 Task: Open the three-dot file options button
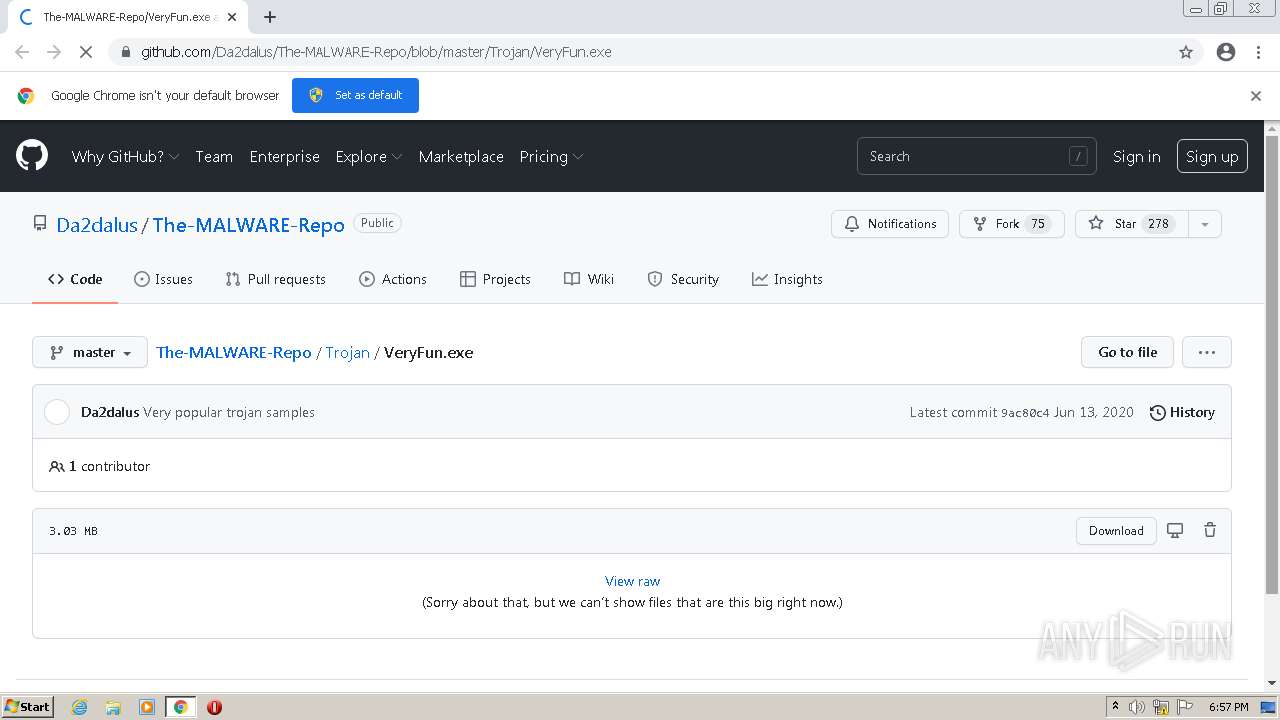(x=1207, y=352)
